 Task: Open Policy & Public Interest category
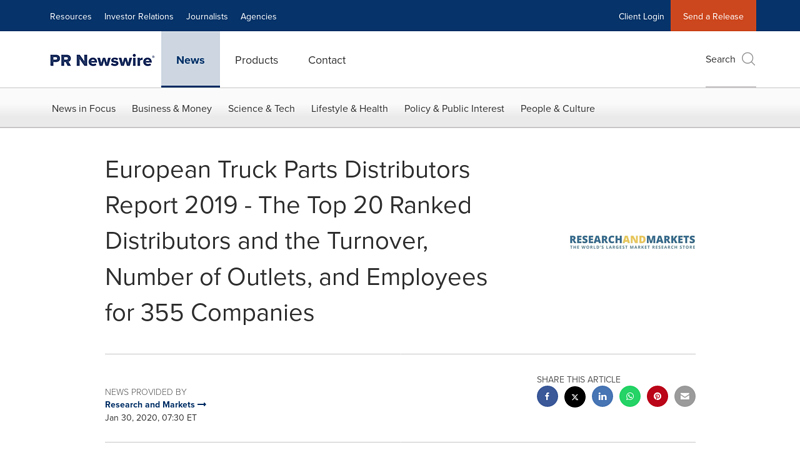pos(454,109)
